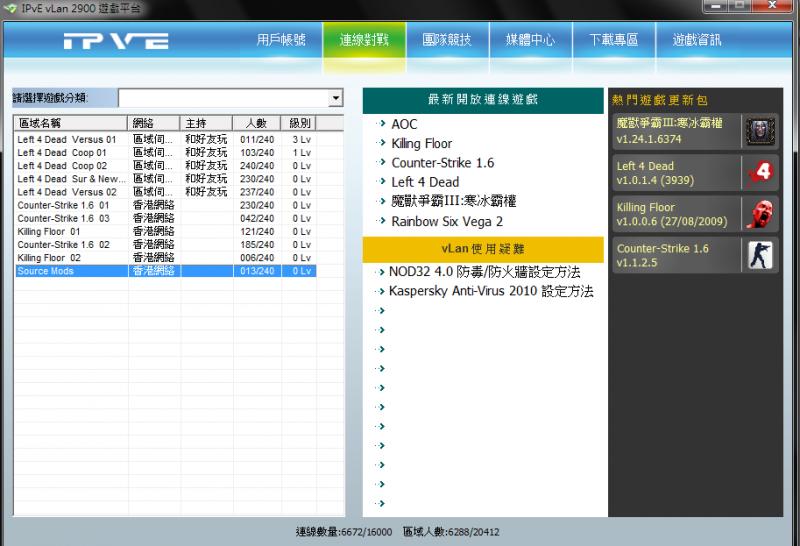
Task: Open the AOC game link
Action: (404, 124)
